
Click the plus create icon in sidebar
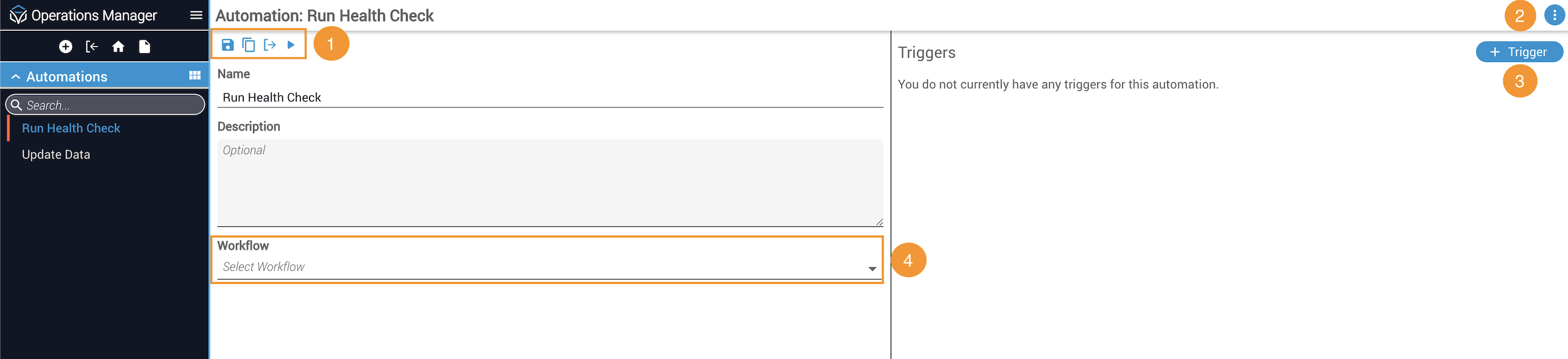coord(66,46)
